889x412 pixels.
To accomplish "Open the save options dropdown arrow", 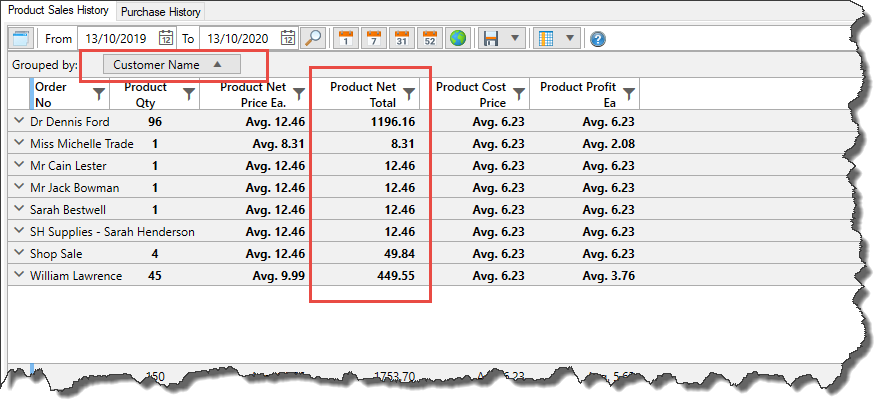I will tap(514, 39).
